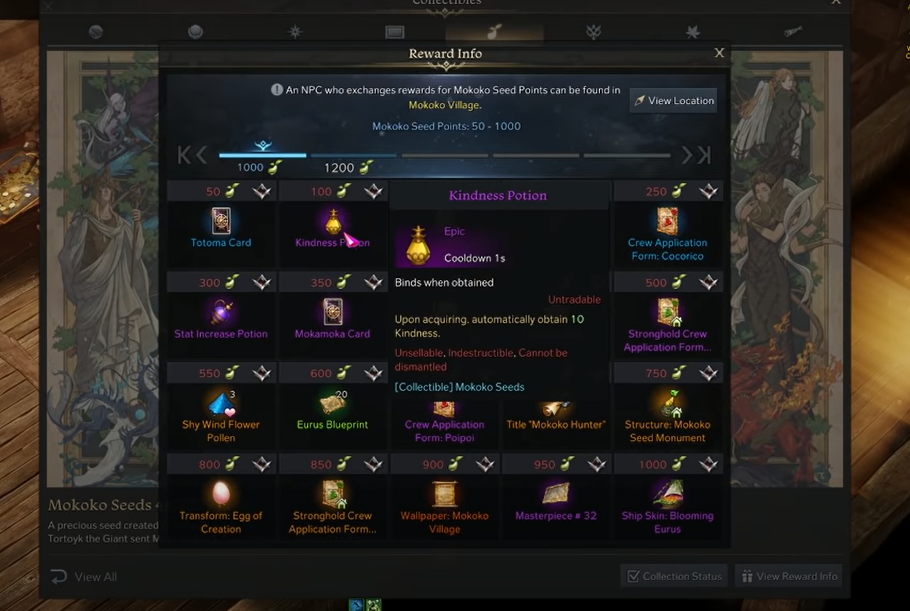
Task: Select the Ship Skin: Blooming Eurus icon
Action: (x=667, y=494)
